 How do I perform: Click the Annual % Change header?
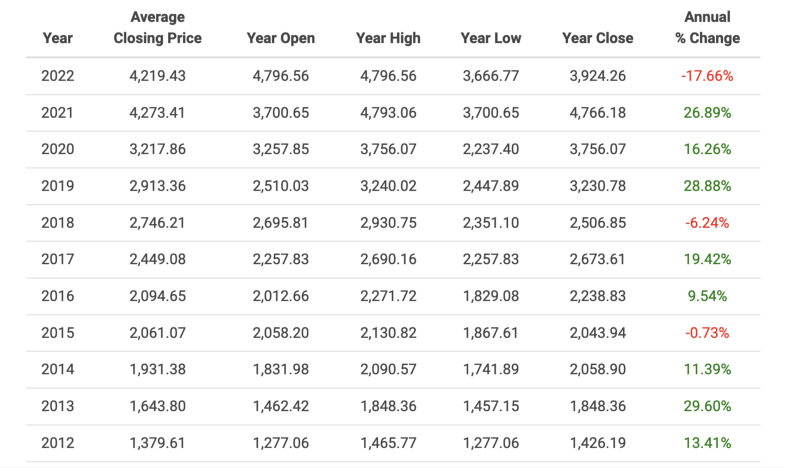(x=707, y=28)
